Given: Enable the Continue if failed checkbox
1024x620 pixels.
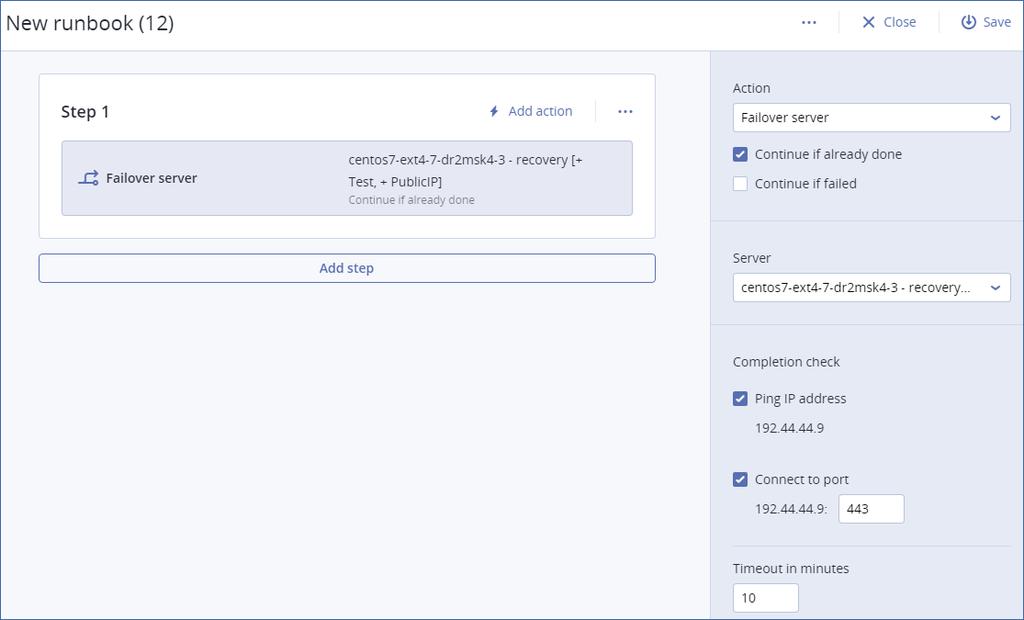Looking at the screenshot, I should (x=740, y=184).
